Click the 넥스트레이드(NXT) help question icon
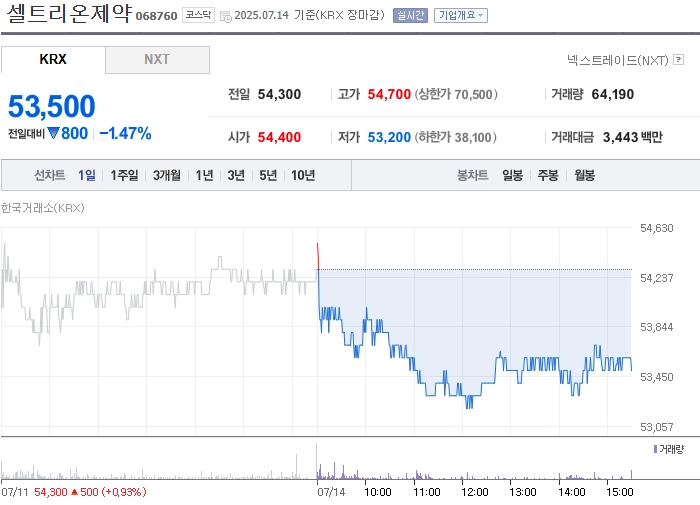This screenshot has width=700, height=505. [679, 59]
